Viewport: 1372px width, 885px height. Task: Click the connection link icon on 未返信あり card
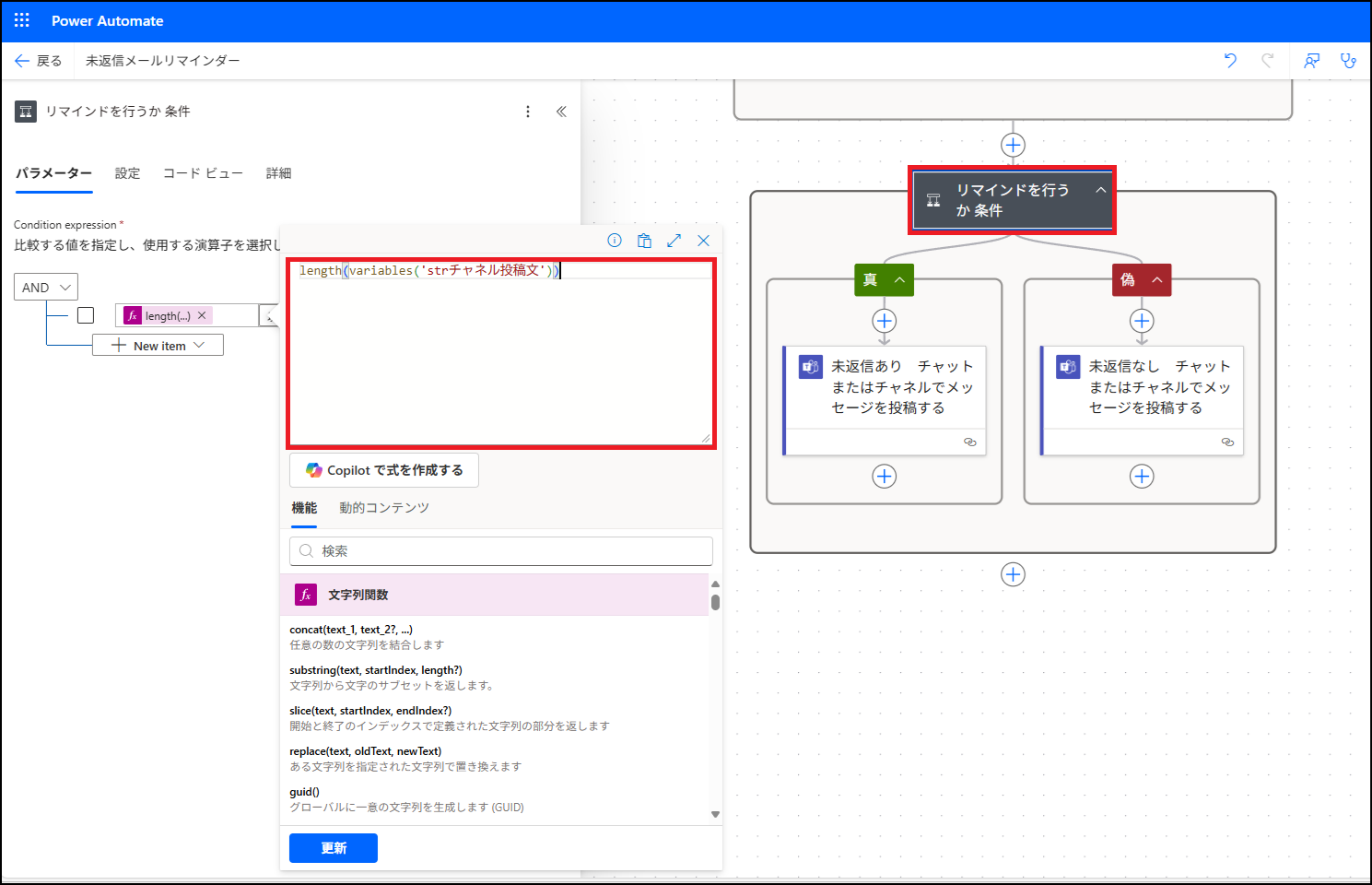point(969,442)
